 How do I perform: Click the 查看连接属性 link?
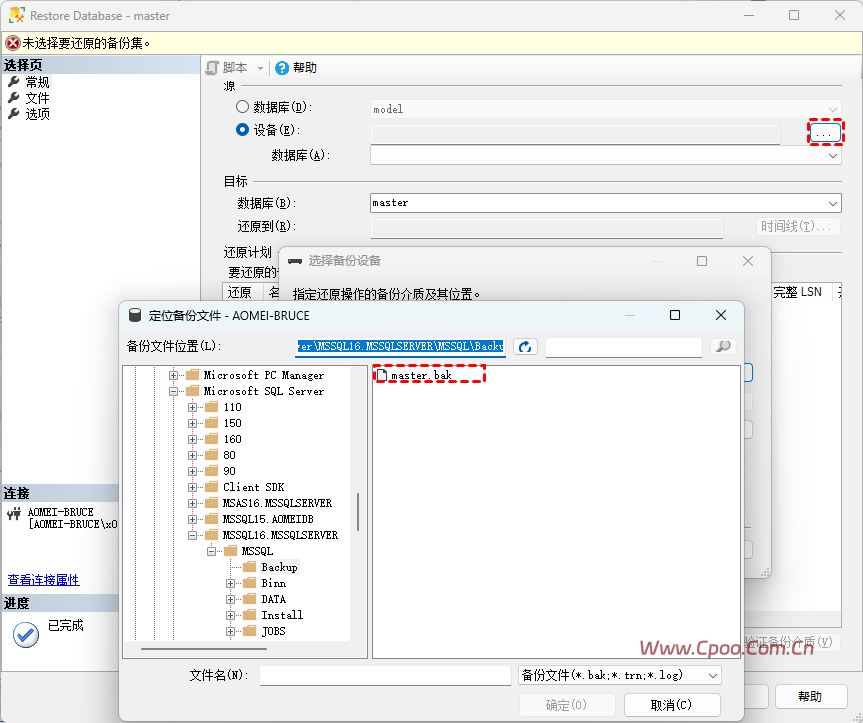click(43, 580)
